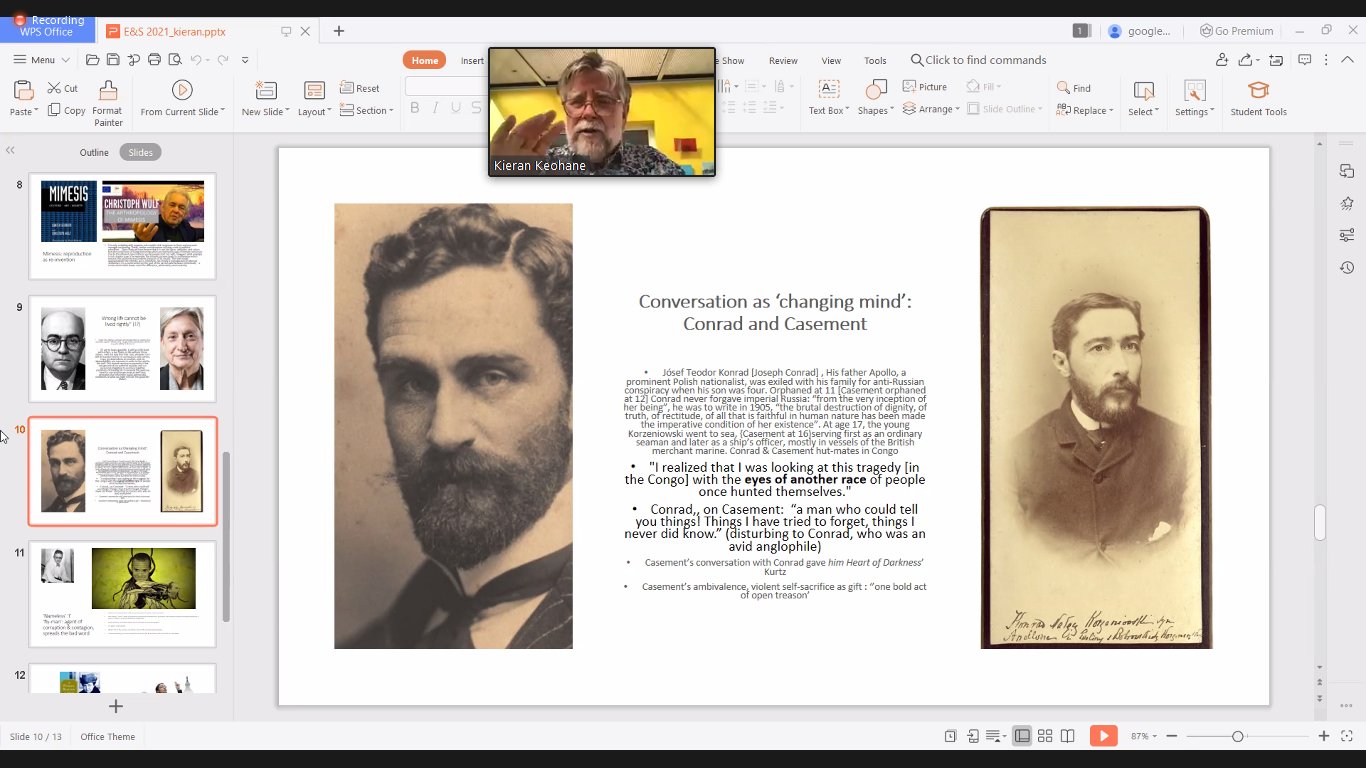Viewport: 1366px width, 768px height.
Task: Switch the slide pane to Outline view
Action: click(94, 152)
